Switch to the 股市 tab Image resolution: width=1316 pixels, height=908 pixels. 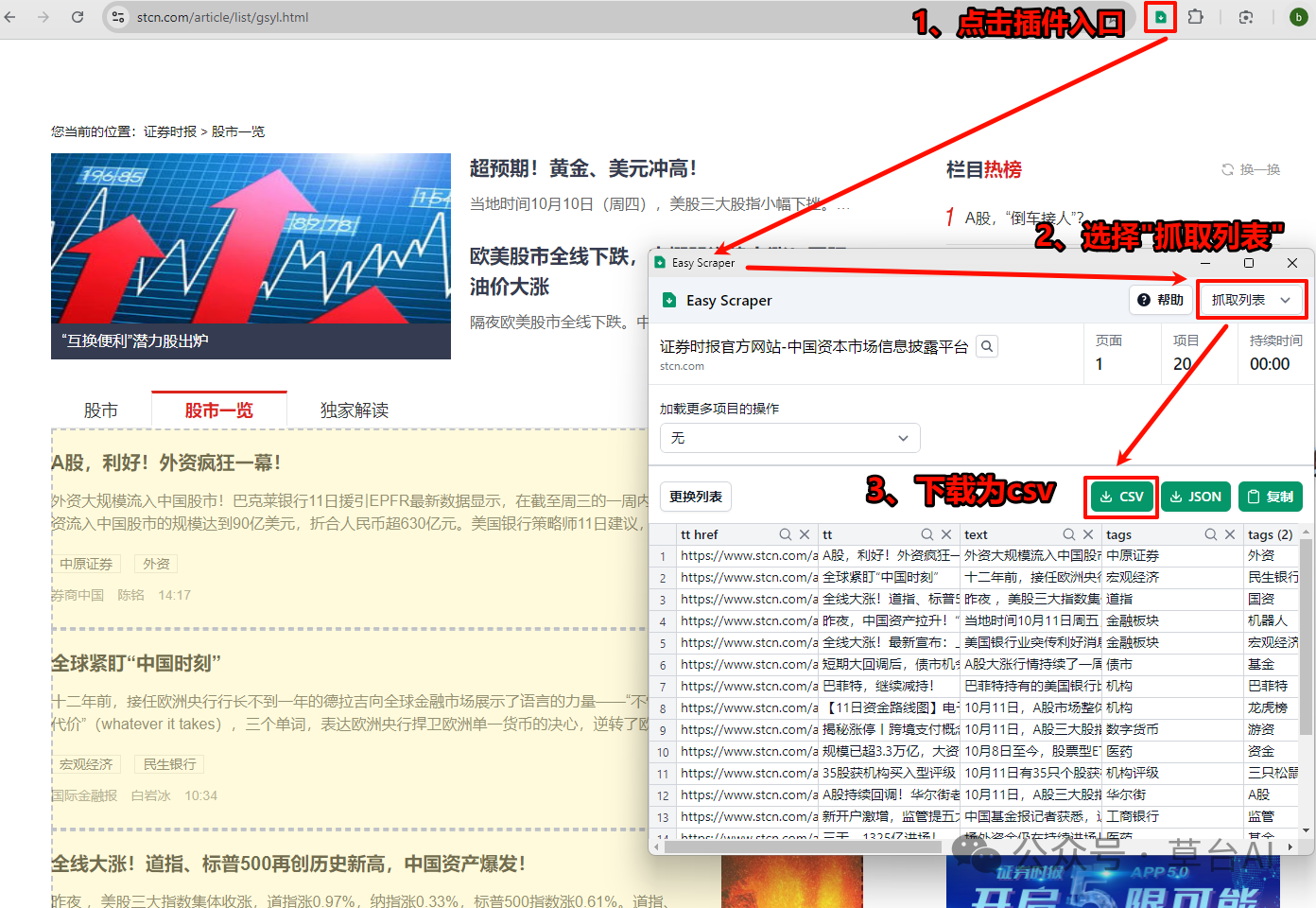click(x=101, y=410)
